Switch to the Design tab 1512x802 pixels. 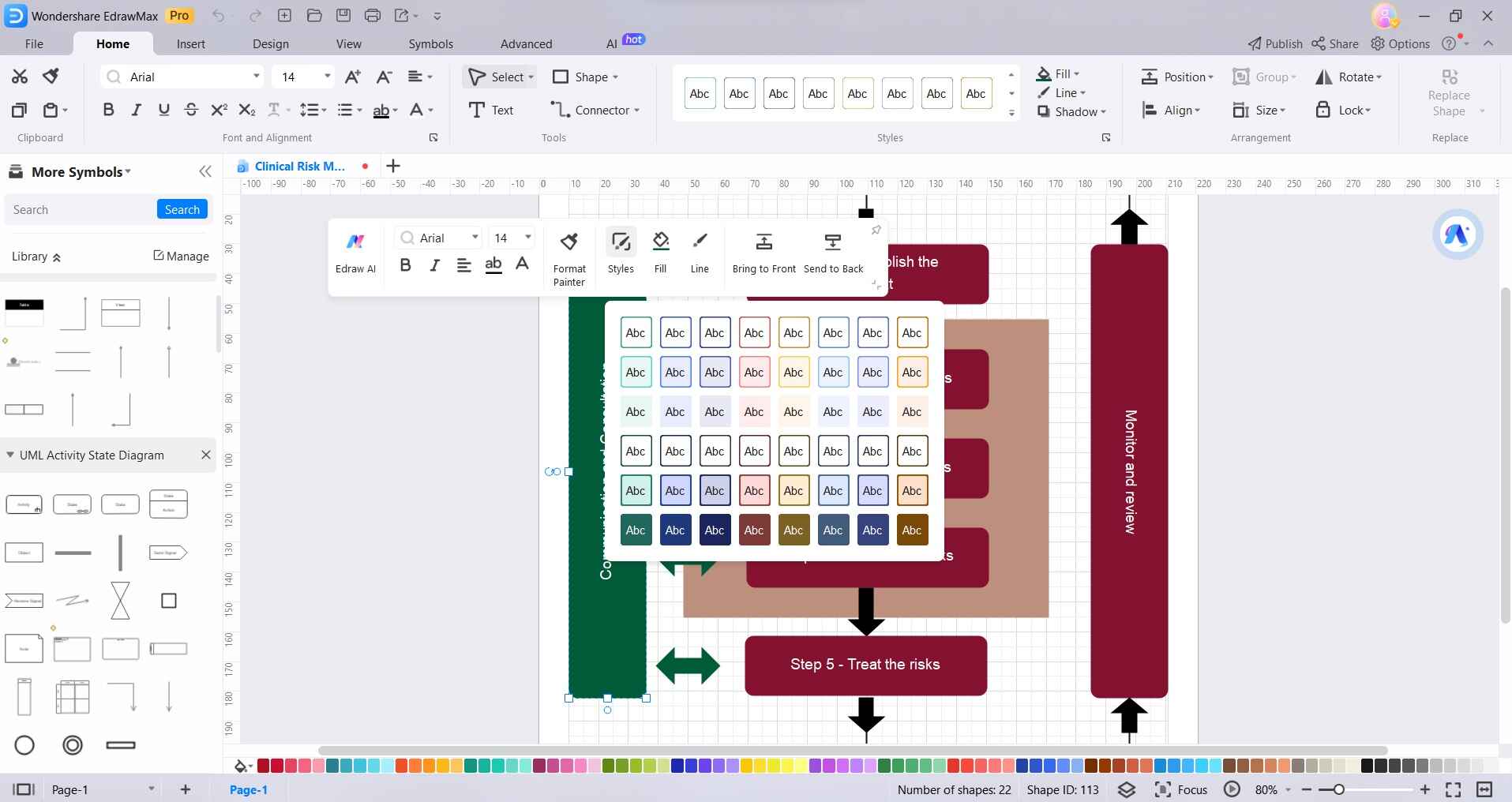[x=271, y=43]
